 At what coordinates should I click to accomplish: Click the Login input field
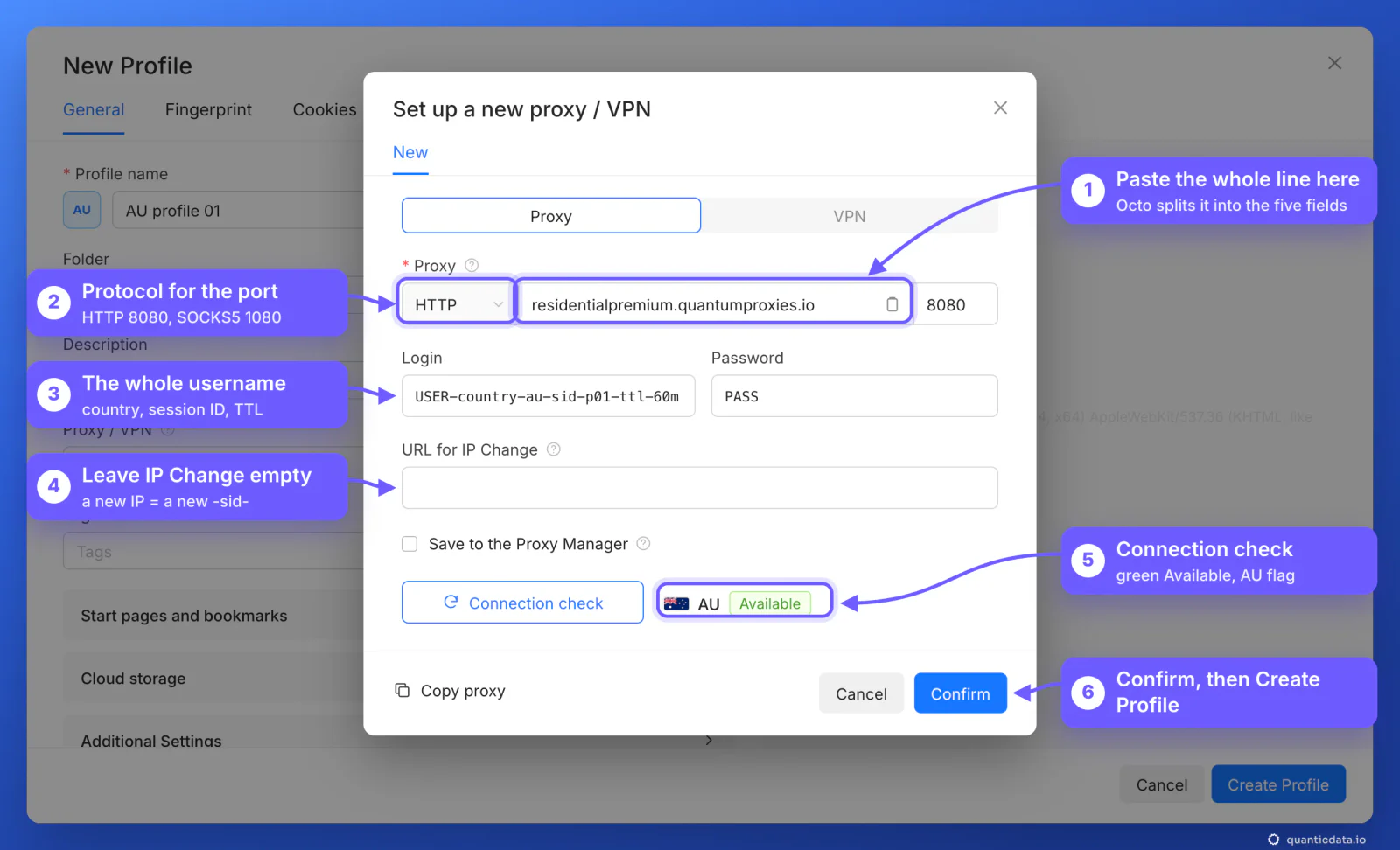(549, 396)
